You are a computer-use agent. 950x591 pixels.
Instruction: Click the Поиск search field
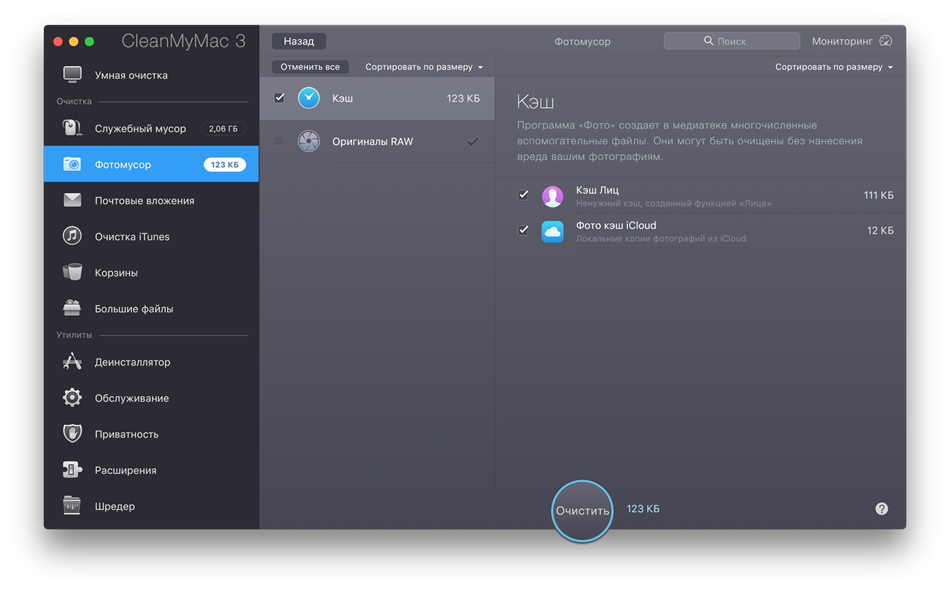pos(732,41)
